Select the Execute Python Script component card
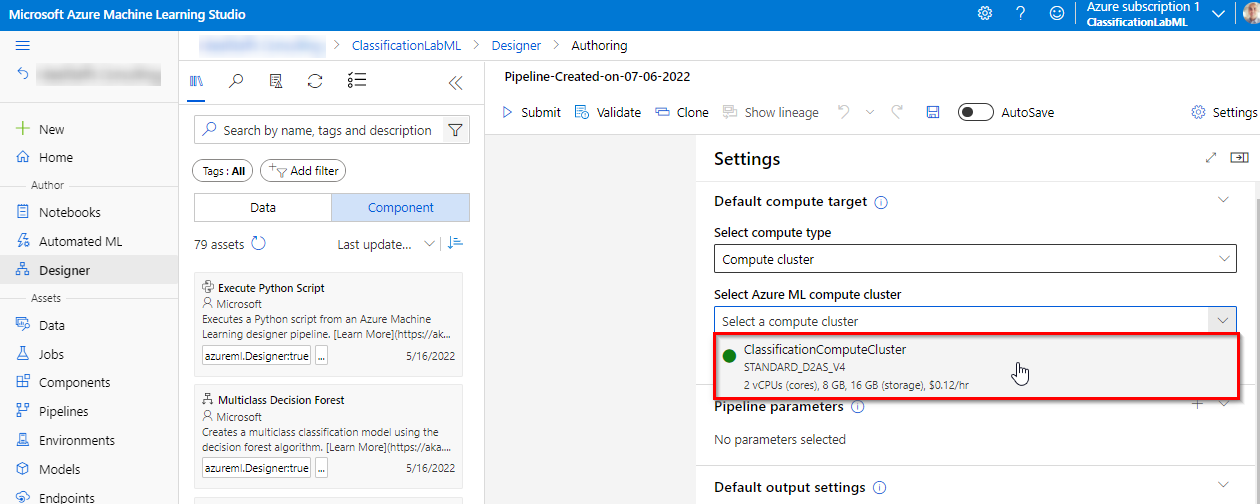Screen dimensions: 1260x504 point(328,320)
